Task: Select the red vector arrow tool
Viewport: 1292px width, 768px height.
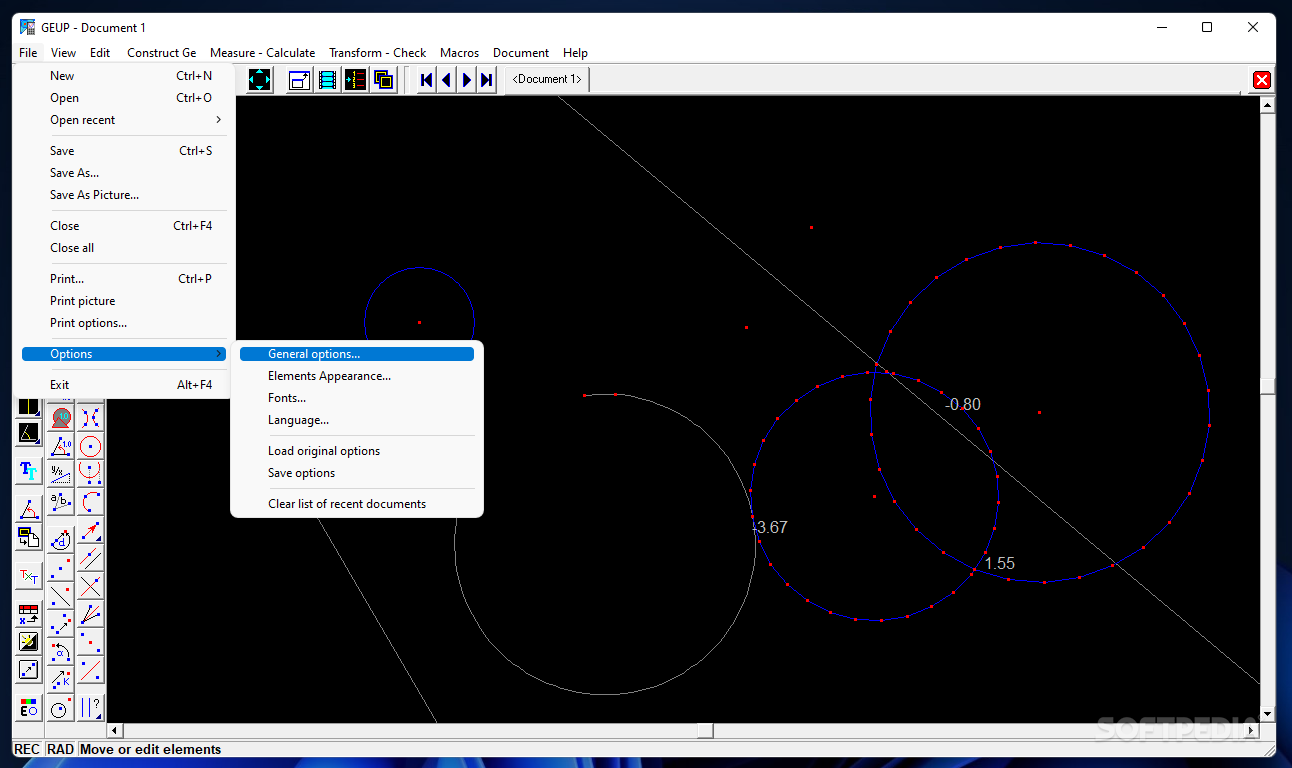Action: pos(91,532)
